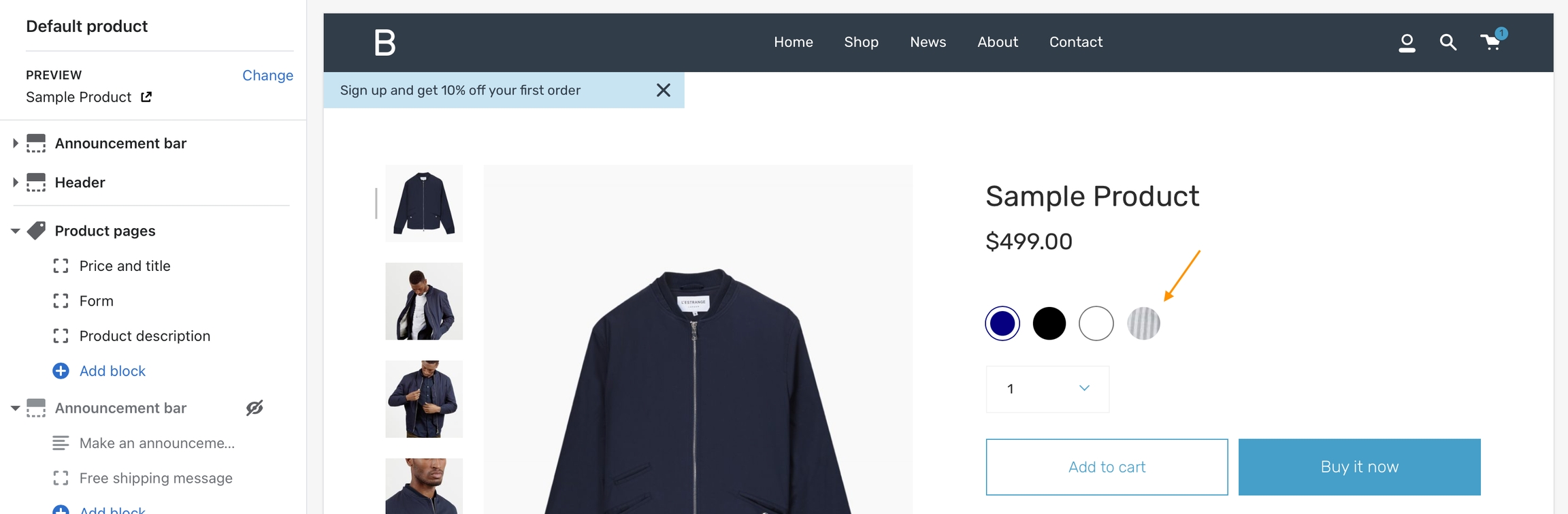The image size is (1568, 514).
Task: Click the Product pages tag icon
Action: click(36, 231)
